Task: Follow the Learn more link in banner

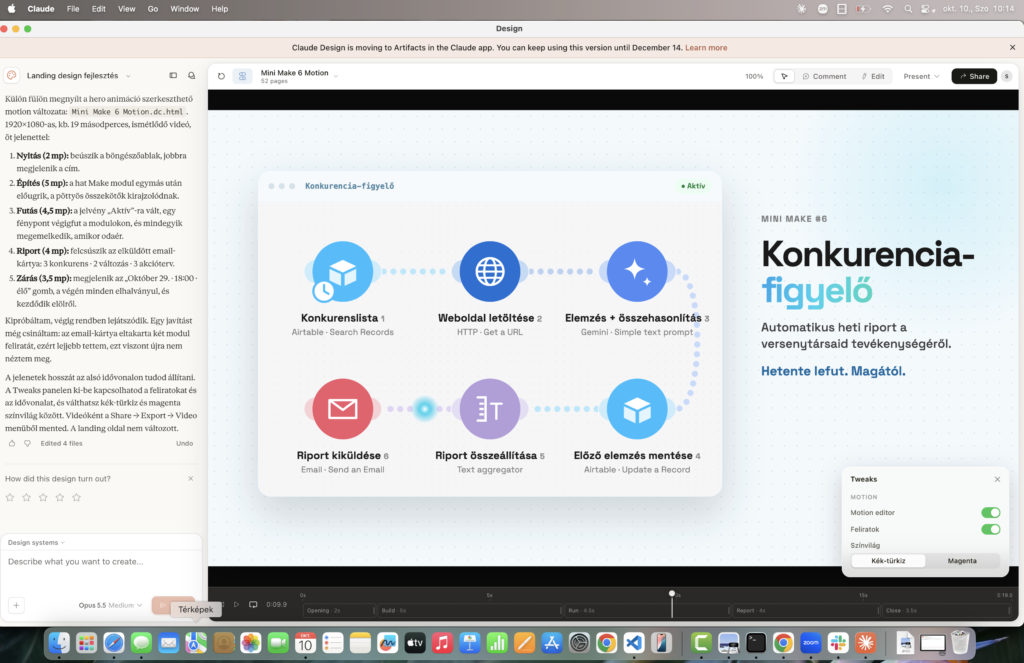Action: [x=706, y=48]
